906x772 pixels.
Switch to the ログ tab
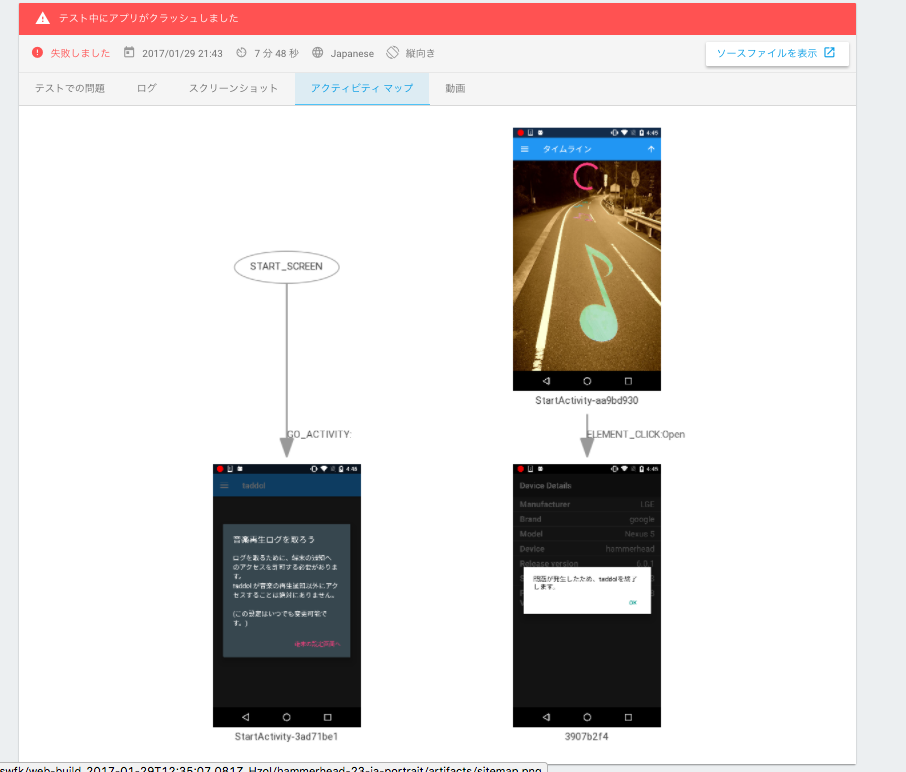pos(147,88)
